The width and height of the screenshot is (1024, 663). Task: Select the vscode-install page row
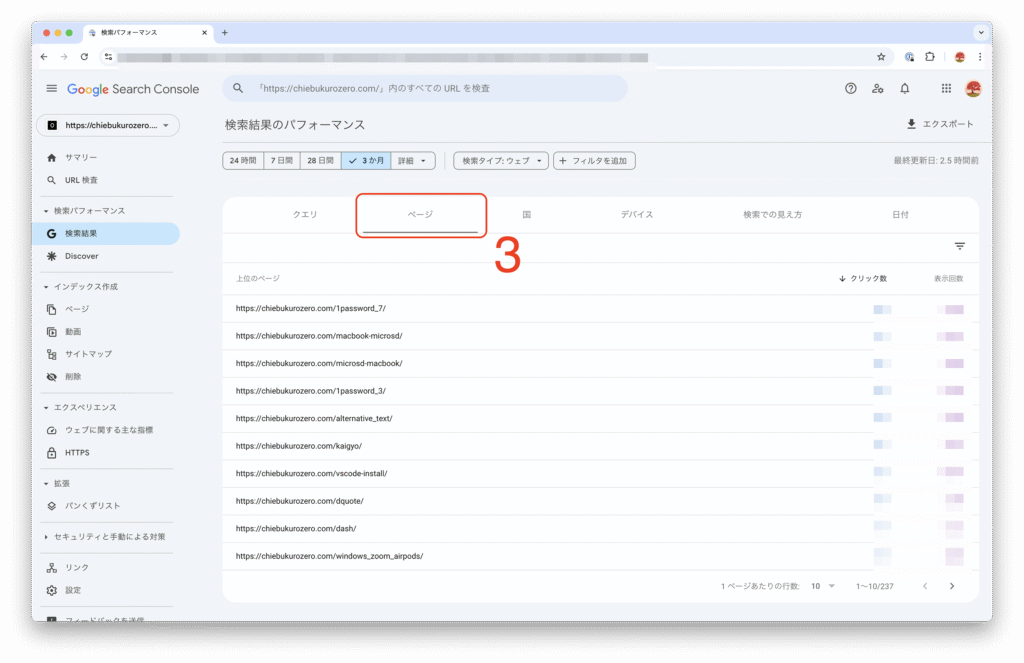[x=600, y=474]
